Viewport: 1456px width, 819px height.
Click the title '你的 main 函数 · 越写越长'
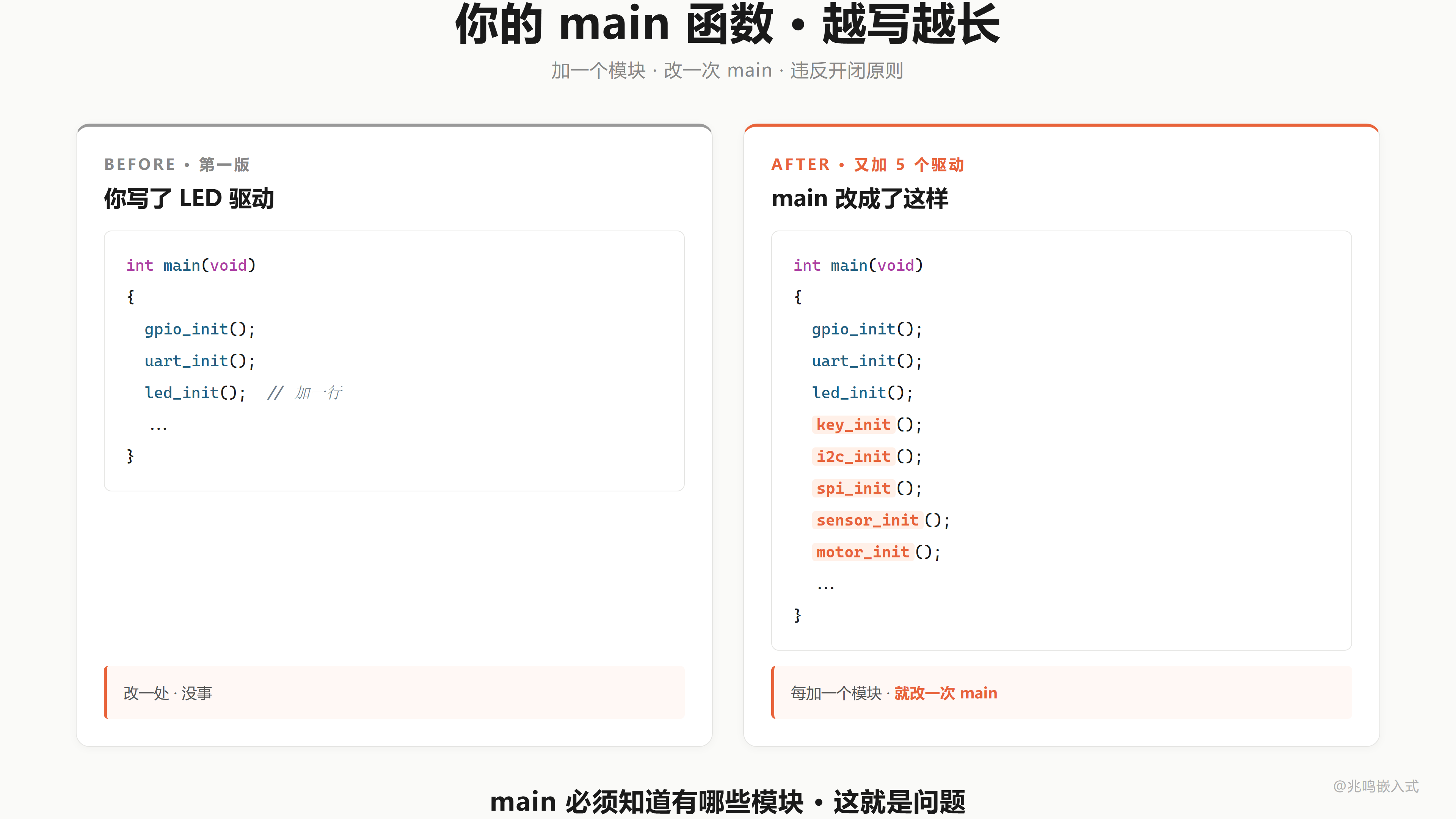pyautogui.click(x=728, y=24)
